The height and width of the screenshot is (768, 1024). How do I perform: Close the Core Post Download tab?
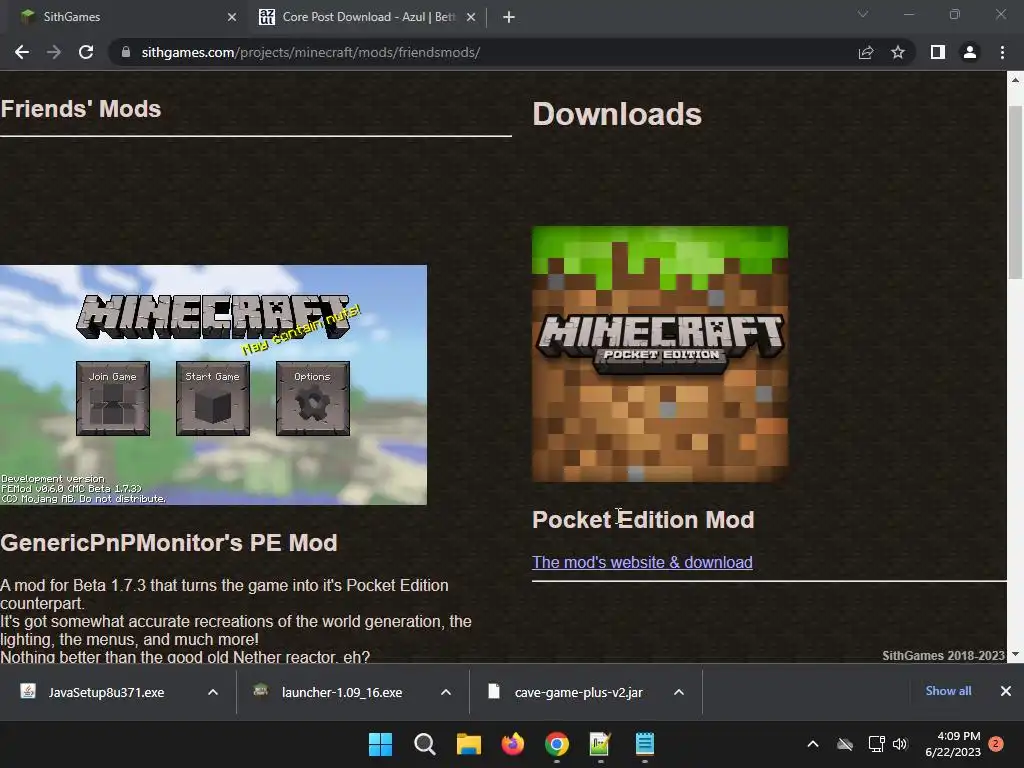point(471,17)
